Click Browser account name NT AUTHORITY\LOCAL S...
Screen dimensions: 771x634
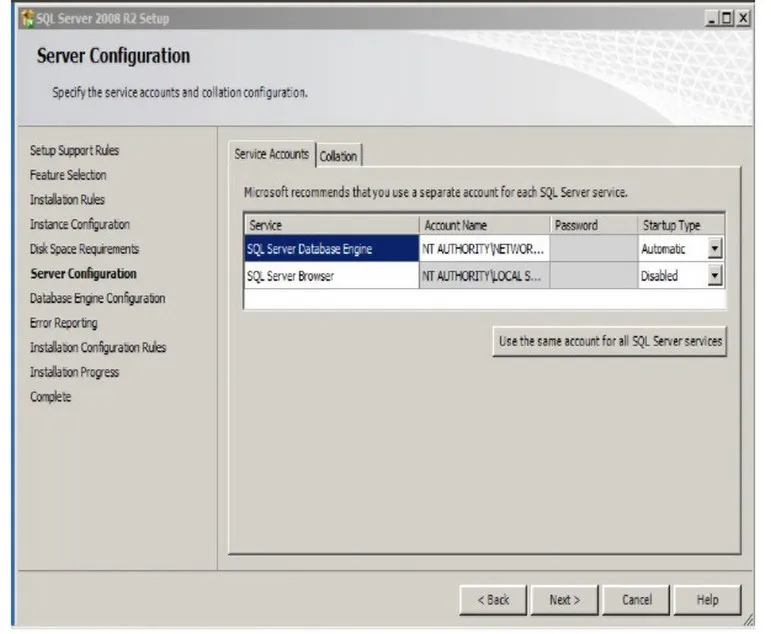pos(484,275)
